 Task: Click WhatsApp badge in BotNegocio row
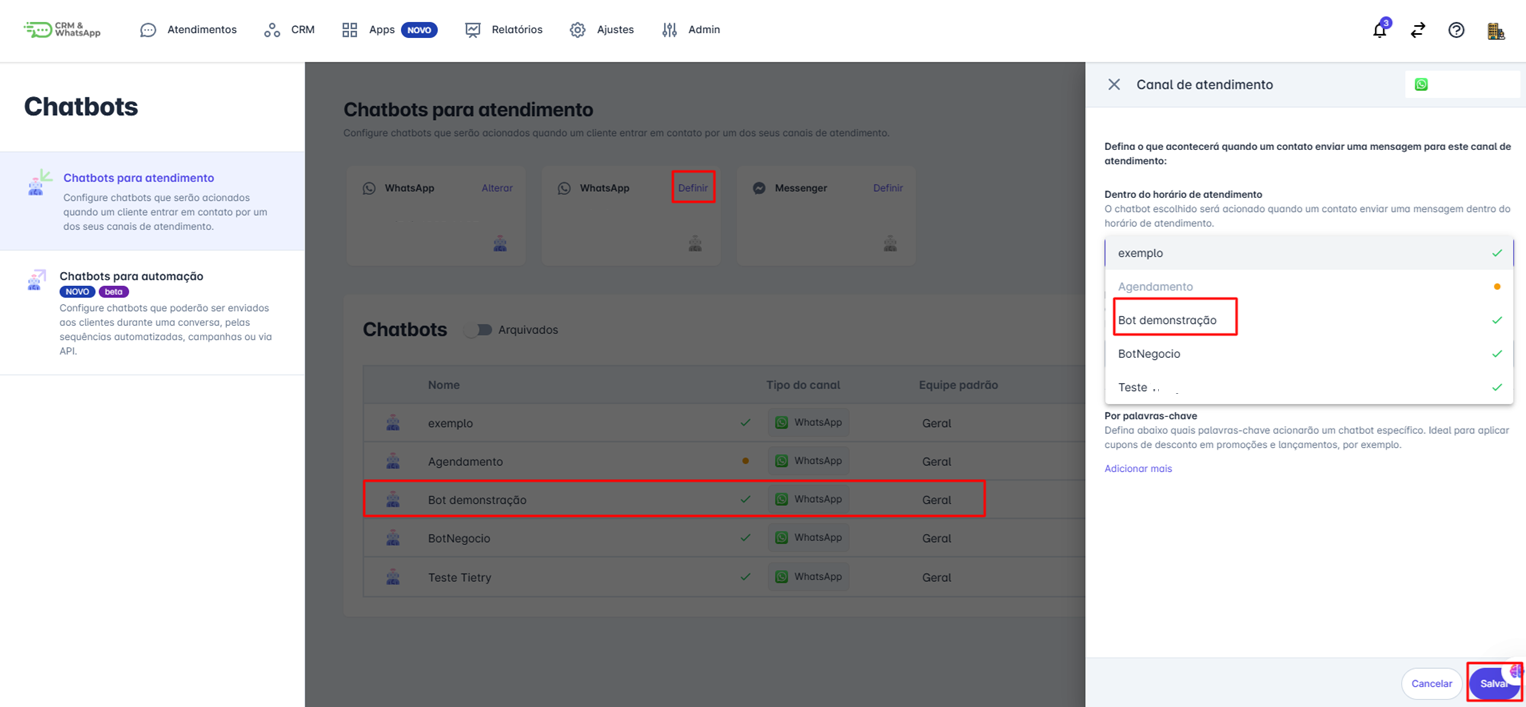pyautogui.click(x=808, y=538)
